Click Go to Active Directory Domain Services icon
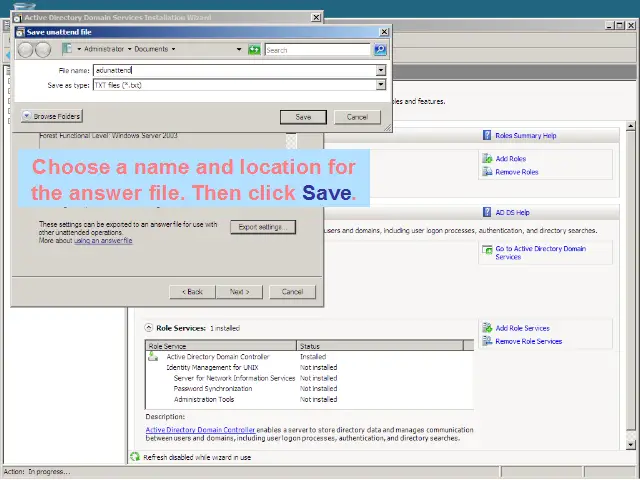Image resolution: width=640 pixels, height=480 pixels. click(487, 249)
